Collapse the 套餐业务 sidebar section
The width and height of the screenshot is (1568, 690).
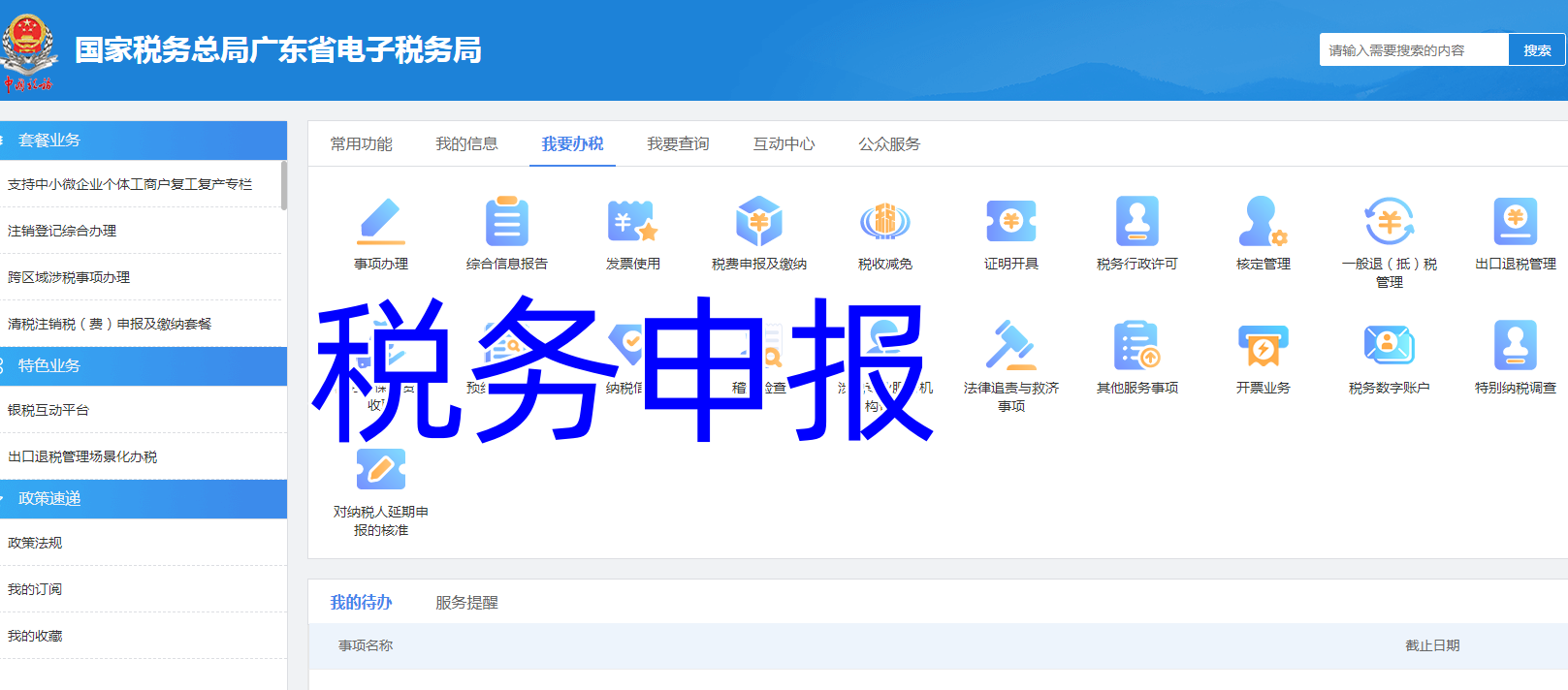click(144, 141)
